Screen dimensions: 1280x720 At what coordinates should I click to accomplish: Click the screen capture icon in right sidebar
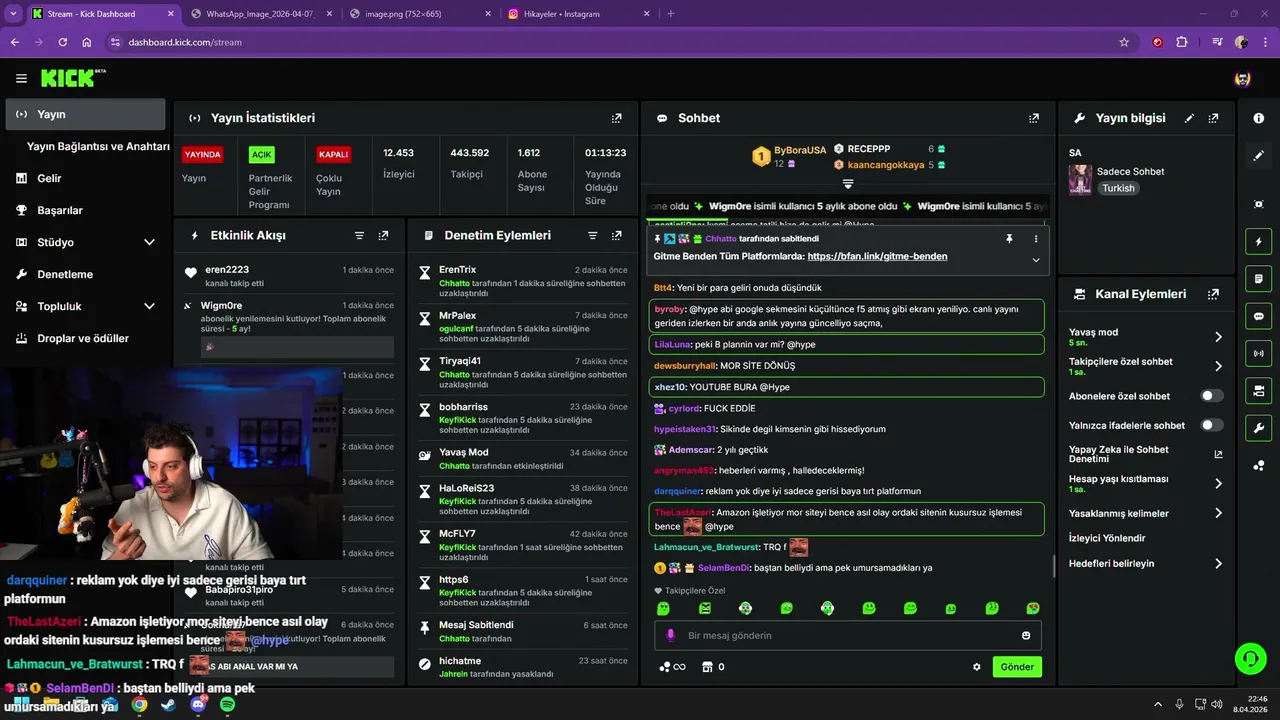pos(1259,204)
